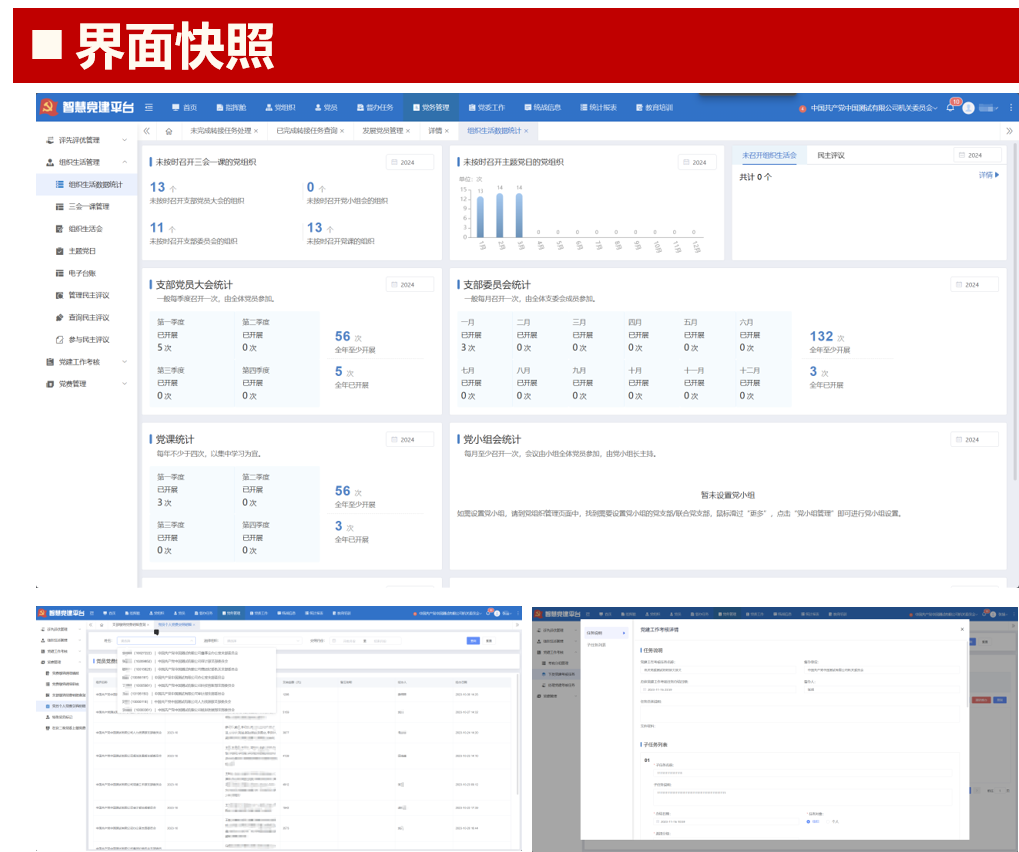Open 电子台账 sidebar item
The width and height of the screenshot is (1019, 852).
[82, 273]
